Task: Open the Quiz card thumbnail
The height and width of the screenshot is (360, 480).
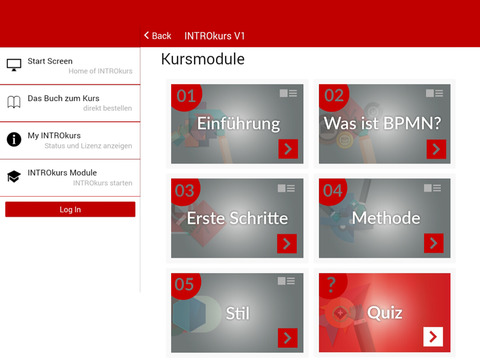Action: tap(385, 313)
